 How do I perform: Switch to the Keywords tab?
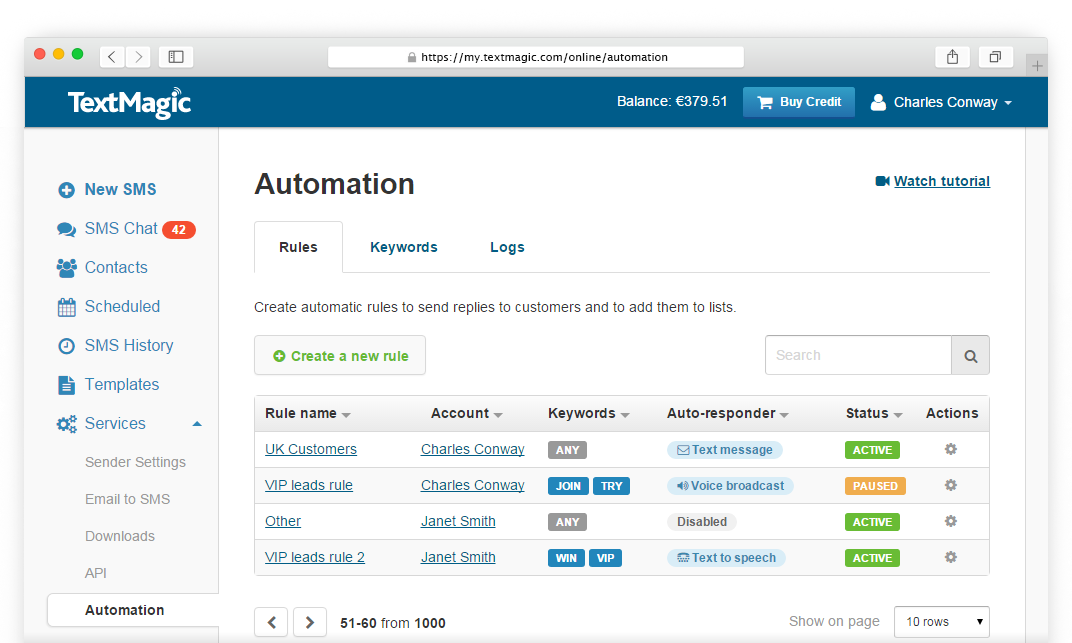[x=404, y=247]
